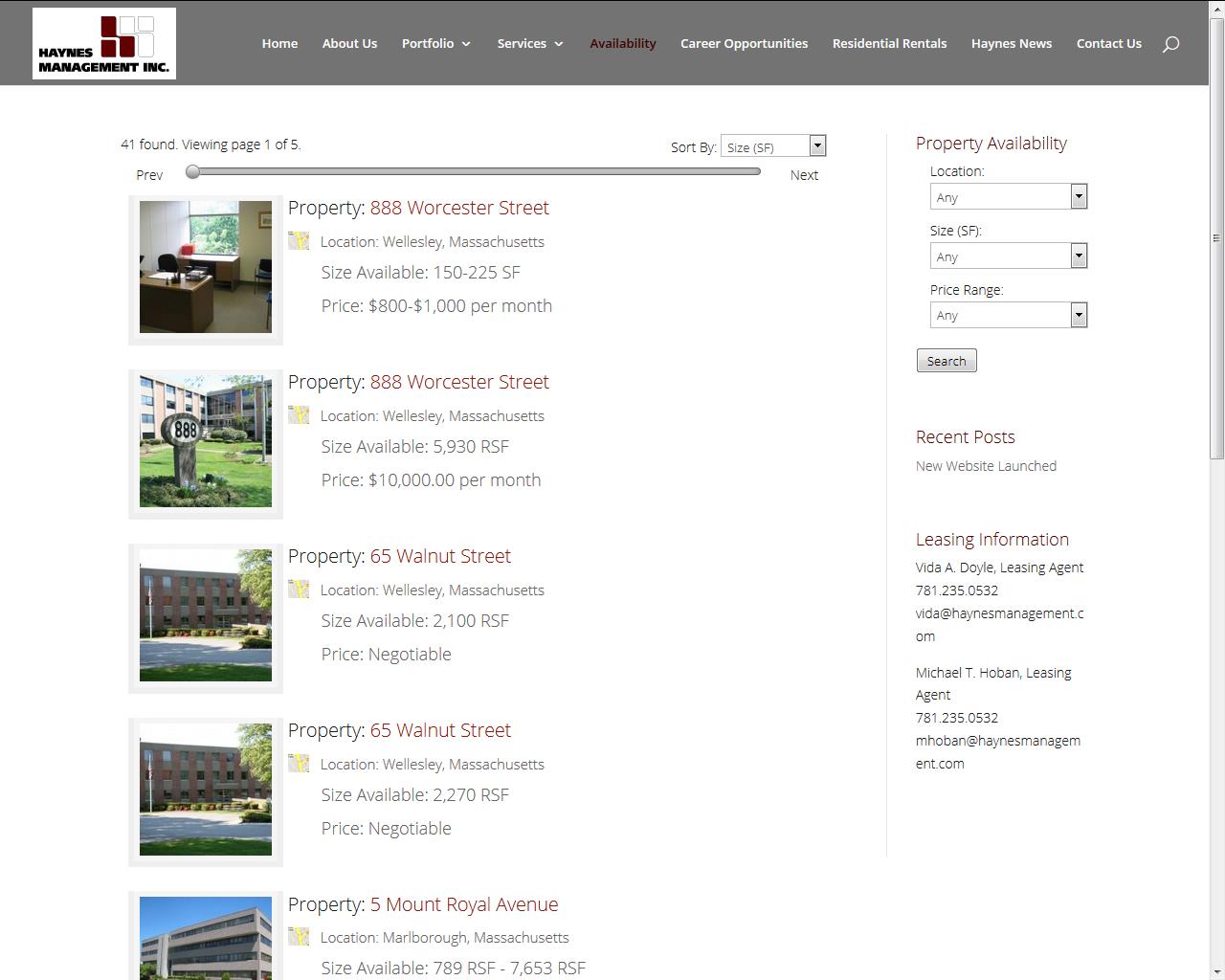1225x980 pixels.
Task: Click 'Michael T. Hoban, Leasing Agent' text
Action: (x=993, y=683)
